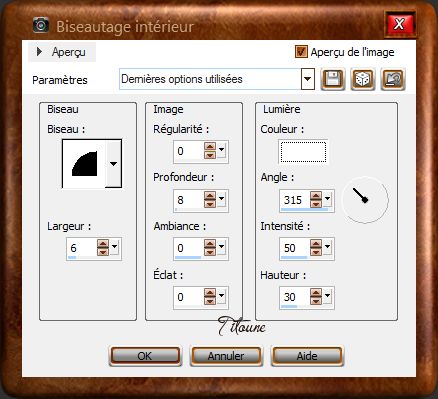Open the Éclat slider dropdown arrow
This screenshot has width=438, height=399.
[221, 297]
